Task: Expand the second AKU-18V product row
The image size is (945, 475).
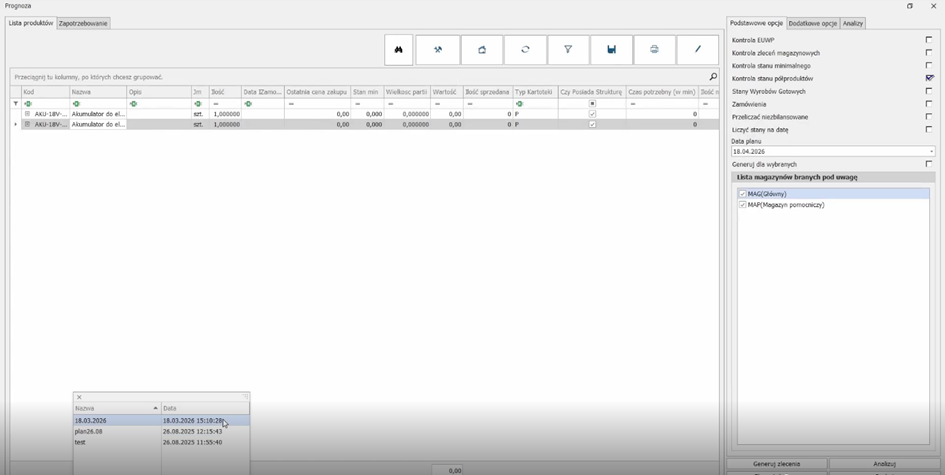Action: 28,125
